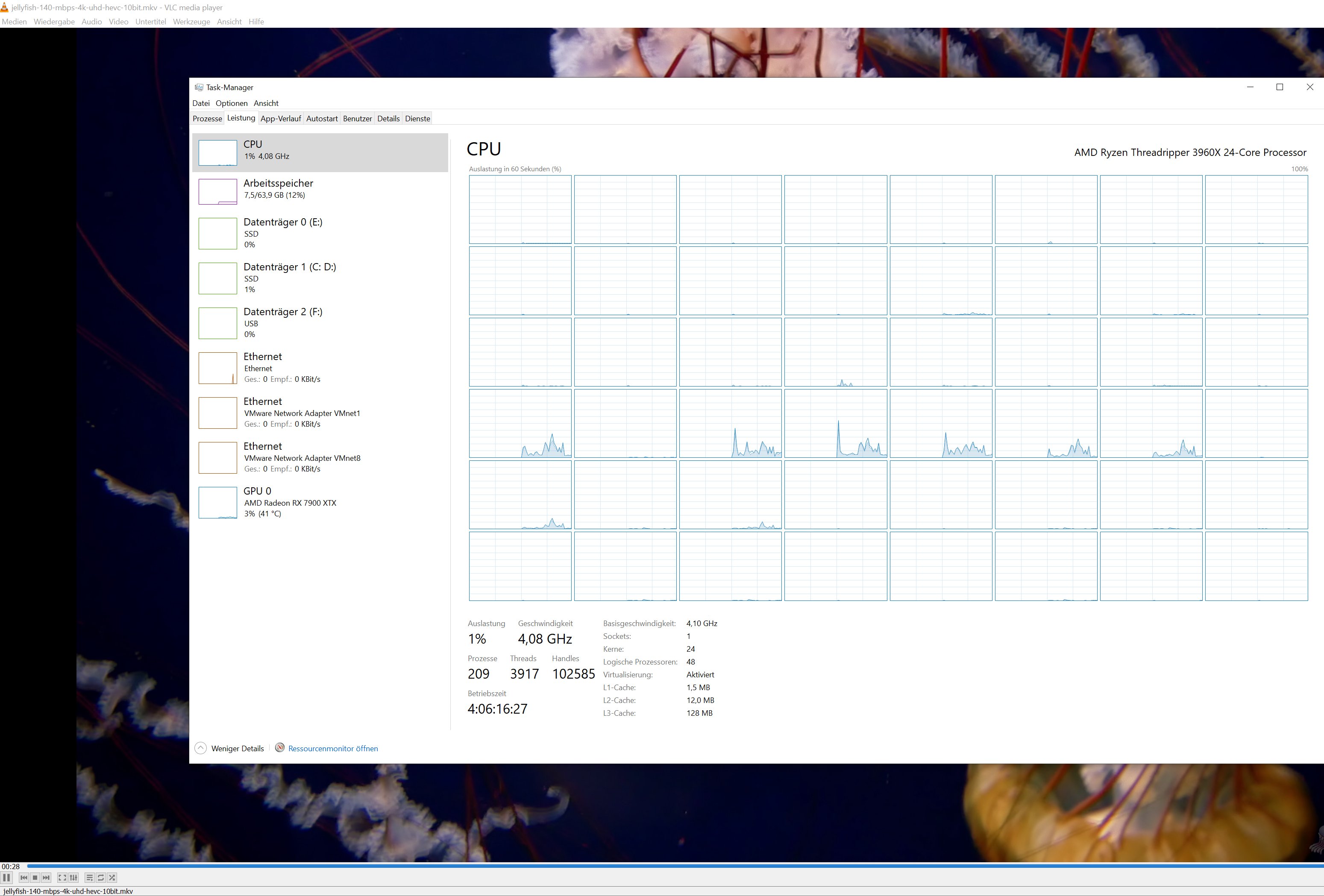Viewport: 1324px width, 896px height.
Task: Switch to the Prozesse tab
Action: coord(207,118)
